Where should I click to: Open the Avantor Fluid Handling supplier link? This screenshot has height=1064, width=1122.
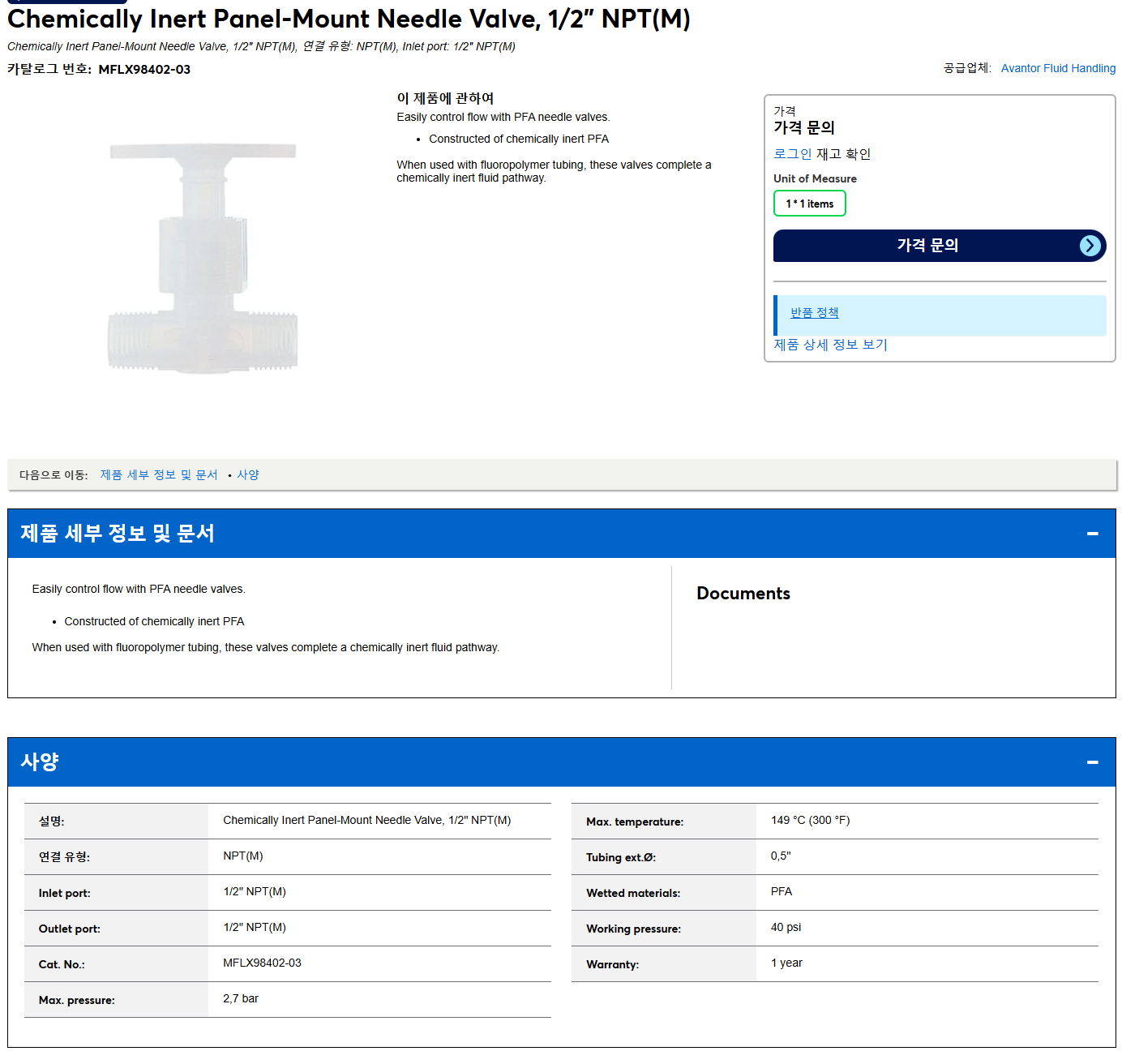[x=1058, y=68]
